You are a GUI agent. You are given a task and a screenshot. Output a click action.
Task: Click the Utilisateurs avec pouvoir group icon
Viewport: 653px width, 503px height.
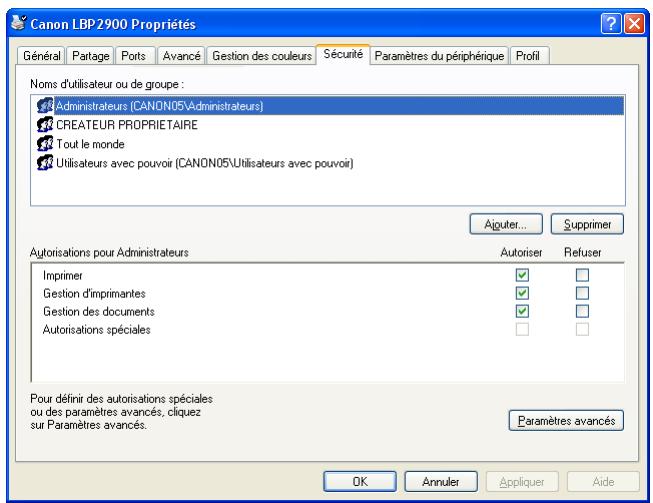pos(45,163)
